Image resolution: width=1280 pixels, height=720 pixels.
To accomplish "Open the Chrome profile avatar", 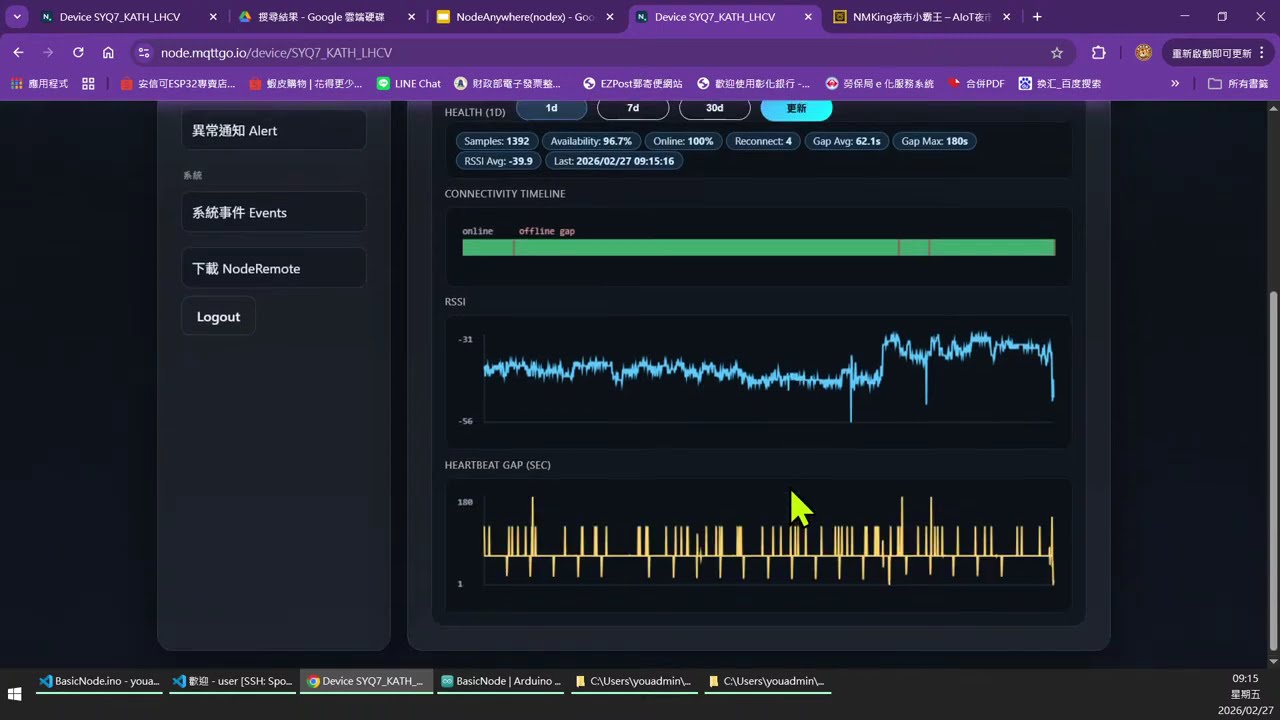I will pos(1144,53).
